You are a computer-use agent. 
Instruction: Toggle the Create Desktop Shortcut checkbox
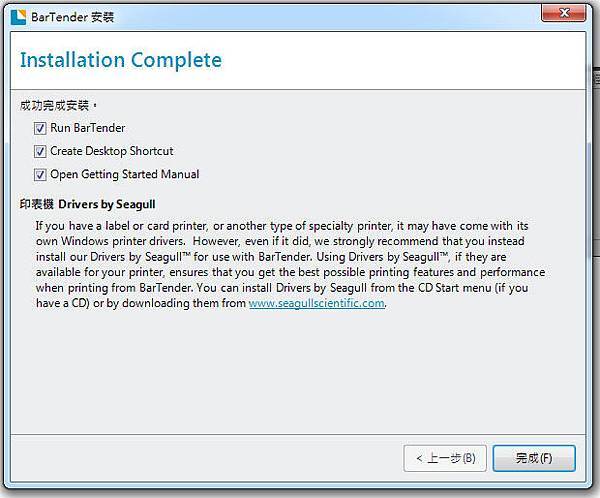40,152
